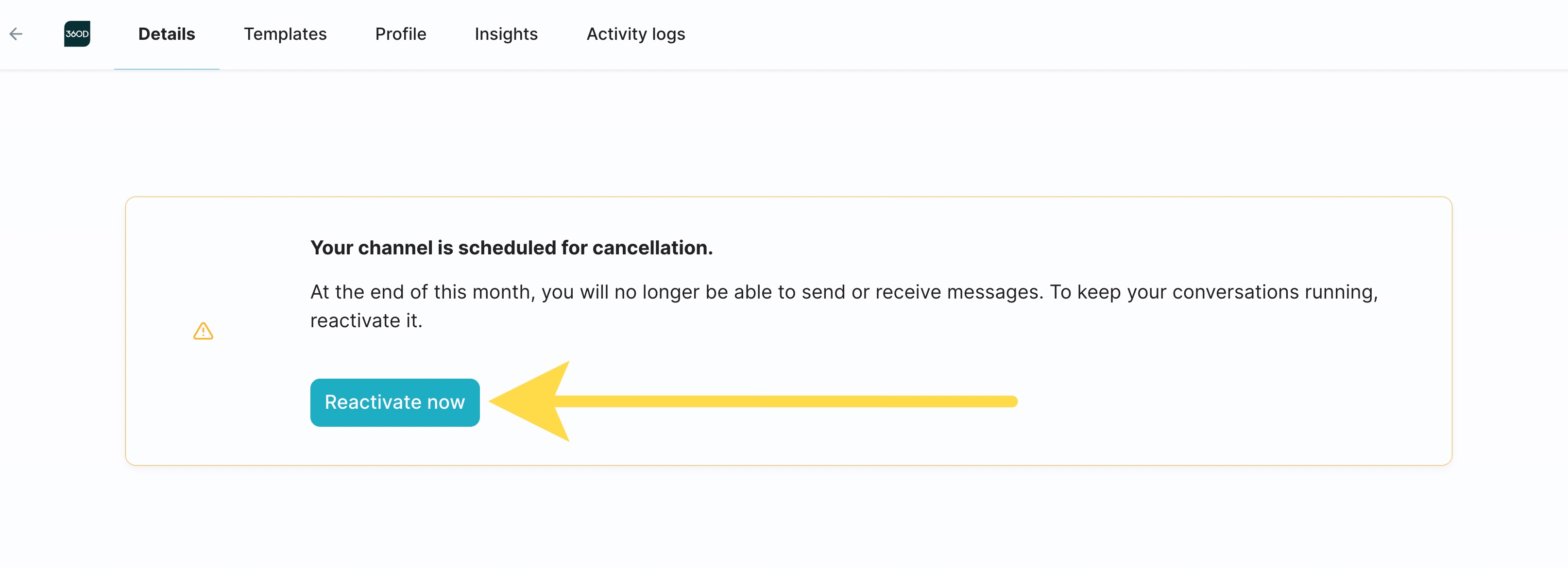Open the Activity logs tab

[635, 34]
